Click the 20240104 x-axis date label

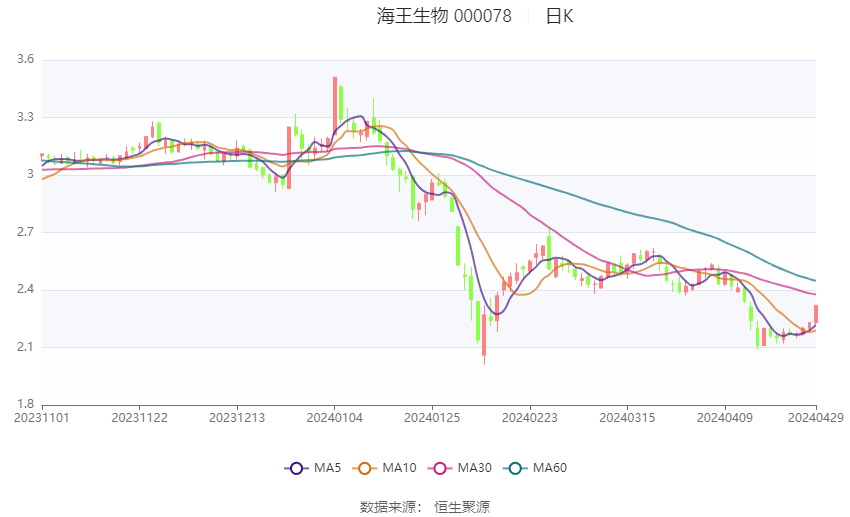[334, 418]
